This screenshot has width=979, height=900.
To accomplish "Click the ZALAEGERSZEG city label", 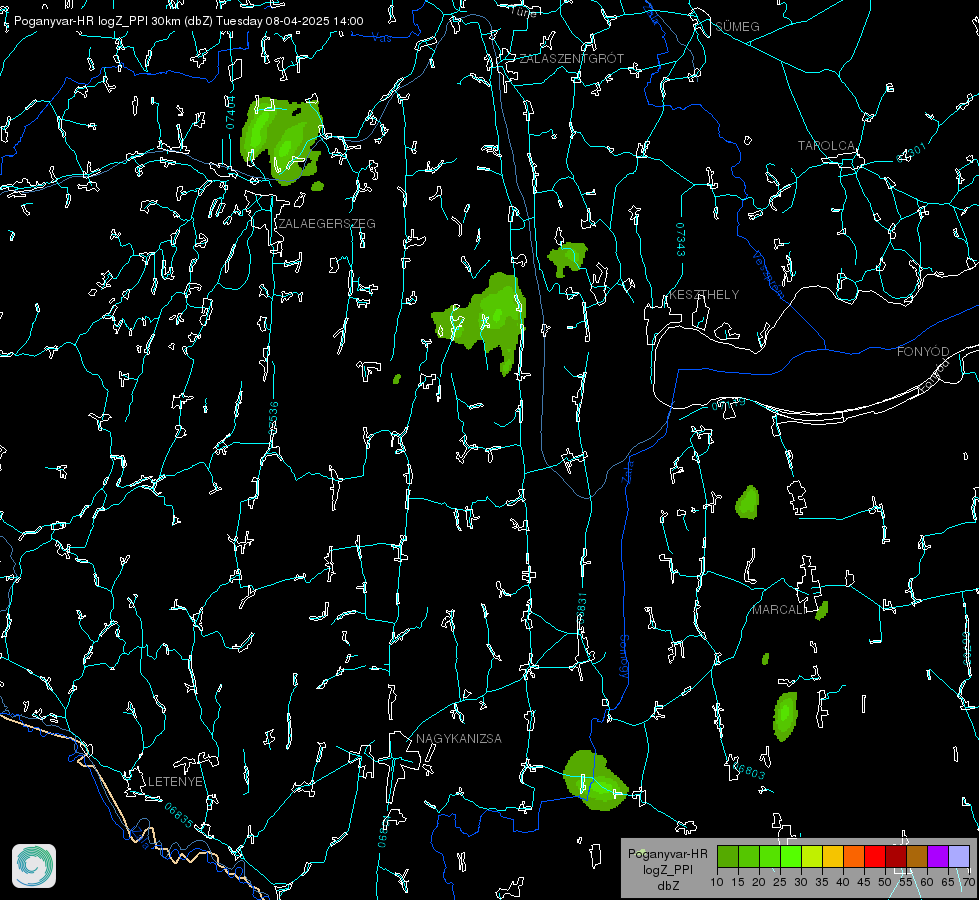I will click(327, 224).
